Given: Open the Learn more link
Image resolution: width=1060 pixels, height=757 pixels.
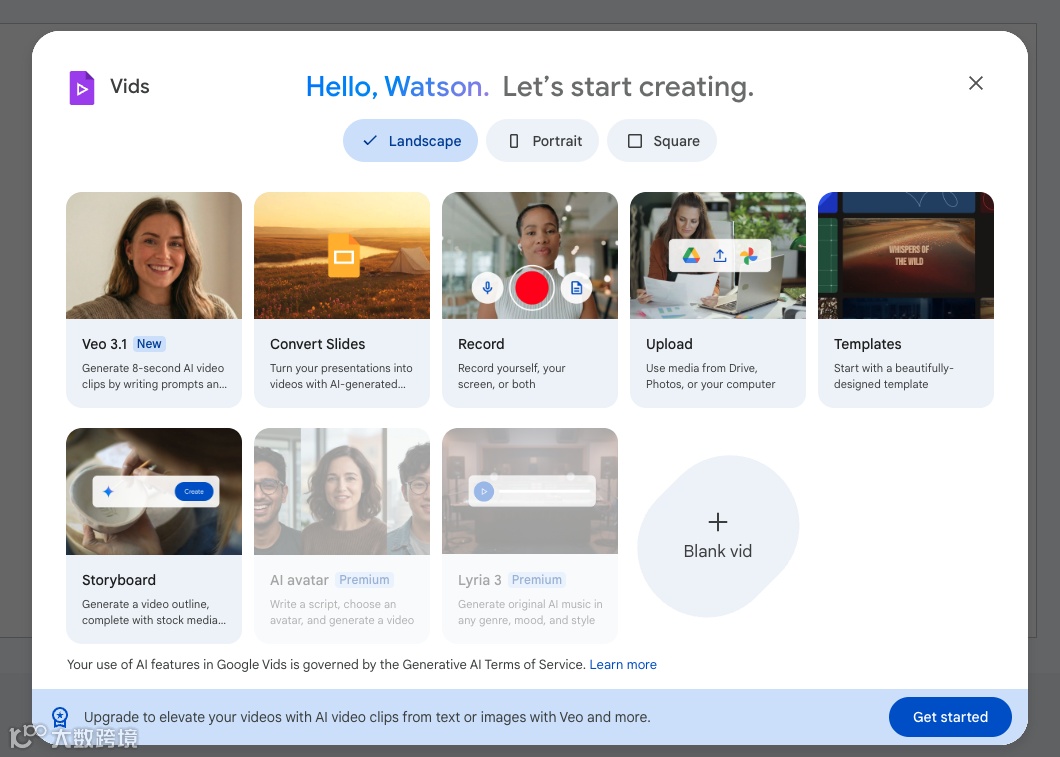Looking at the screenshot, I should (x=623, y=664).
